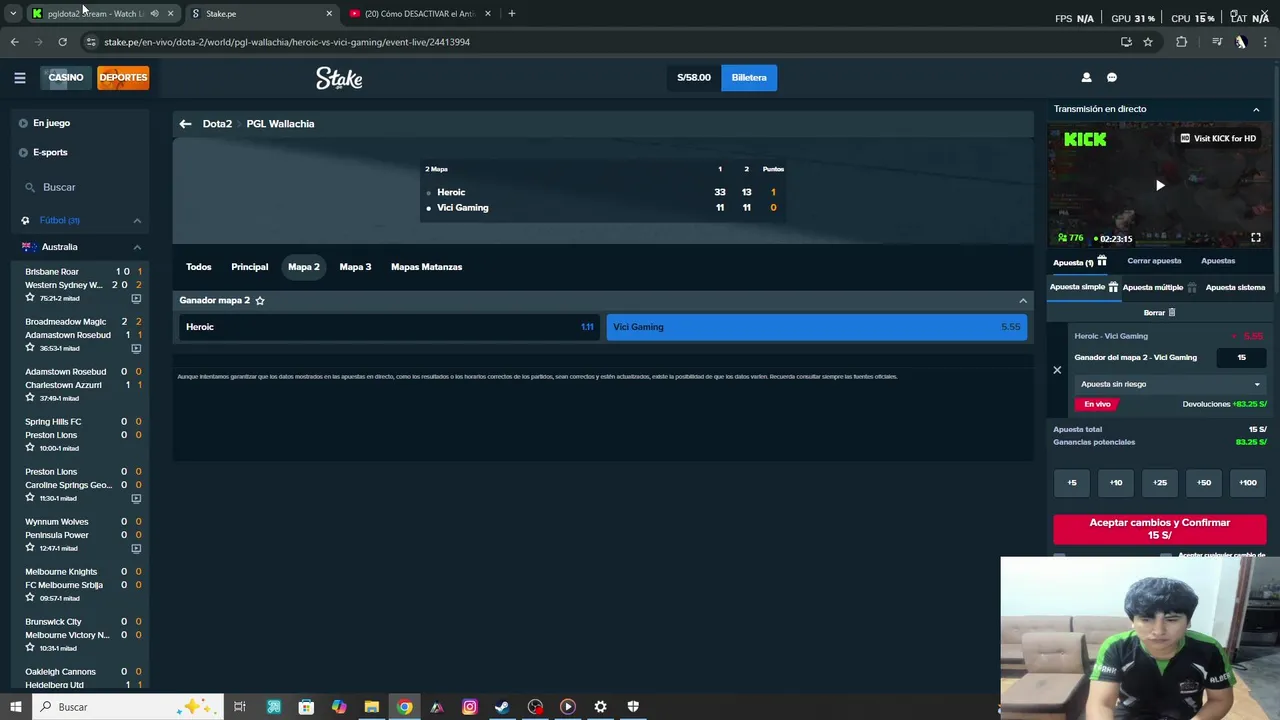This screenshot has height=720, width=1280.
Task: Bookmark this page with the star icon
Action: (1148, 42)
